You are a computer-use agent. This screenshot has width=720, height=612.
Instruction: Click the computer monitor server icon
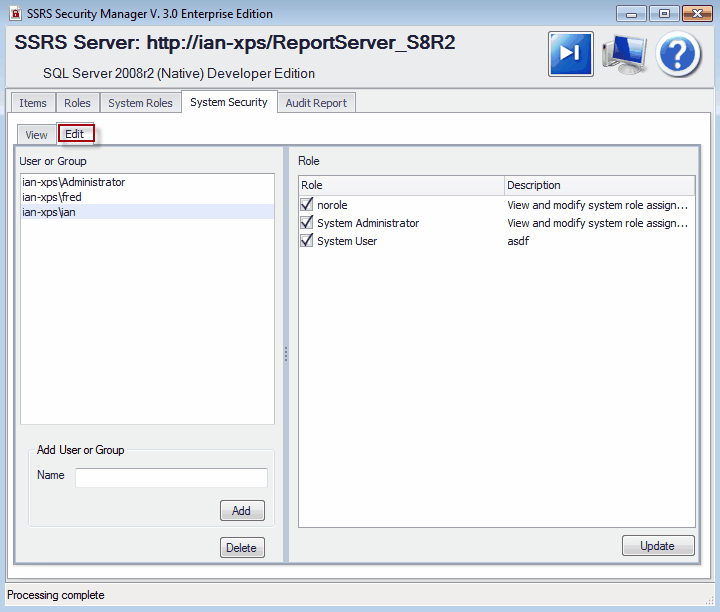point(624,54)
